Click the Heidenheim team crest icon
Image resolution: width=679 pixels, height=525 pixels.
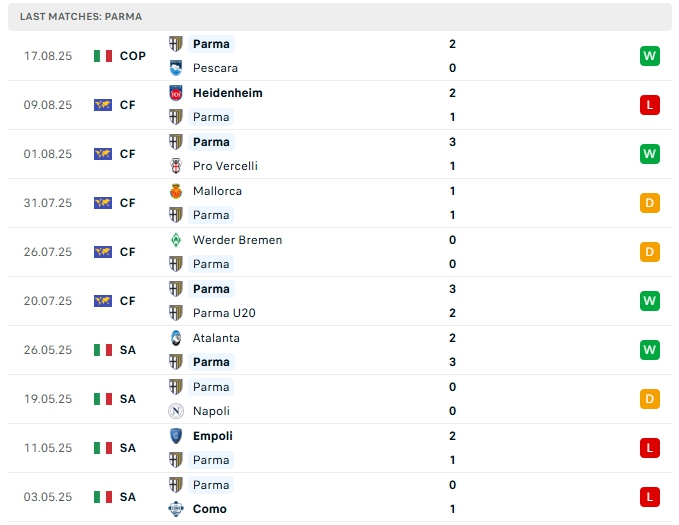(x=176, y=93)
